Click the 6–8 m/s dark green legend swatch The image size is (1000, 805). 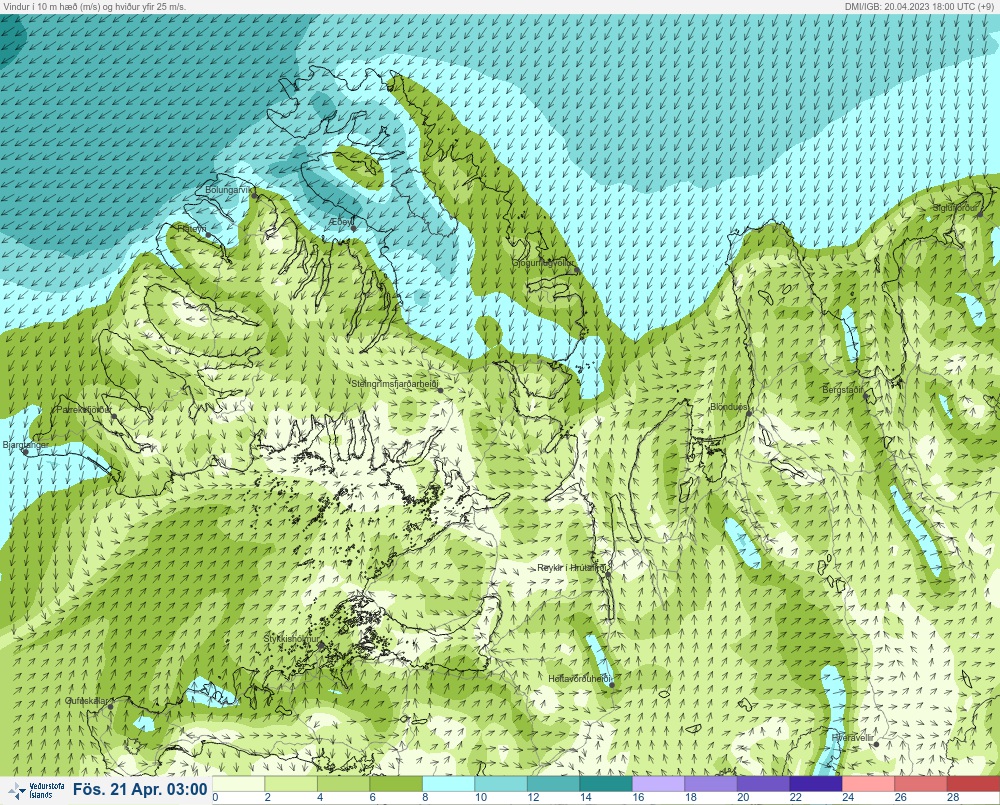396,783
